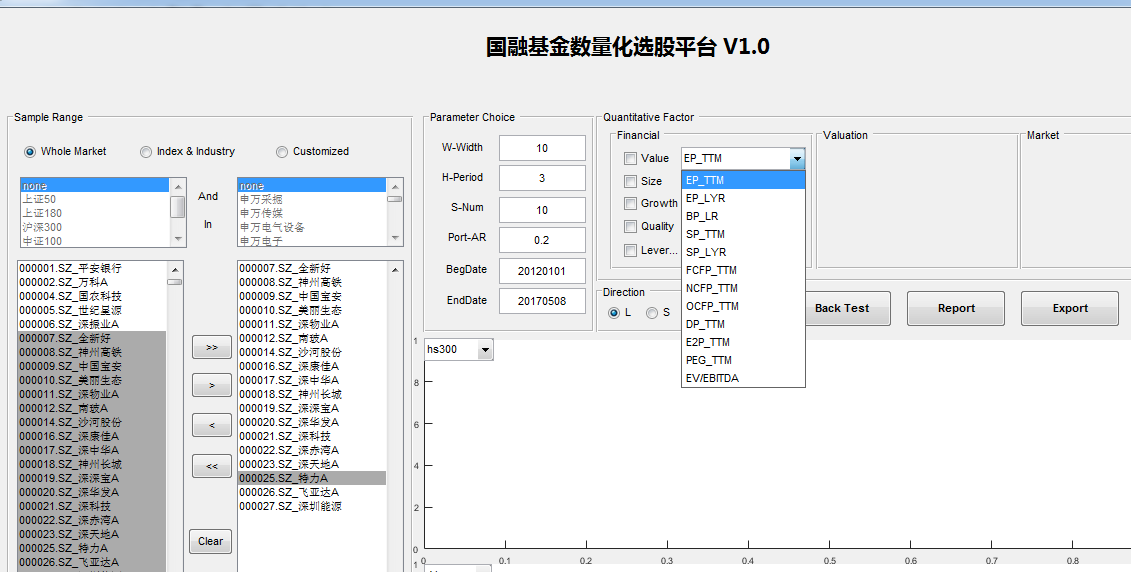Select 申万采掘 in the industry list

[x=312, y=199]
